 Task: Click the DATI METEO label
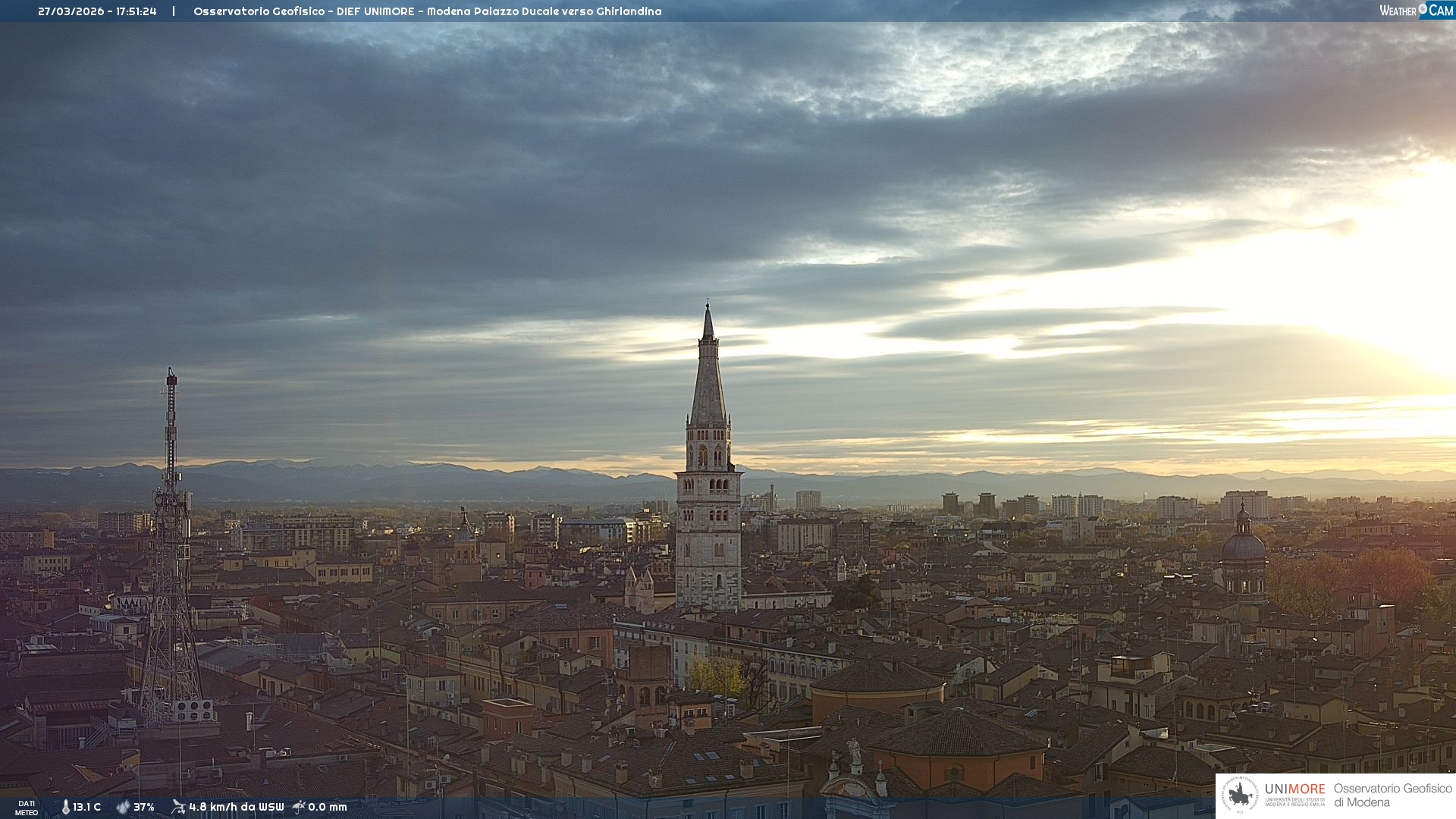(x=27, y=808)
